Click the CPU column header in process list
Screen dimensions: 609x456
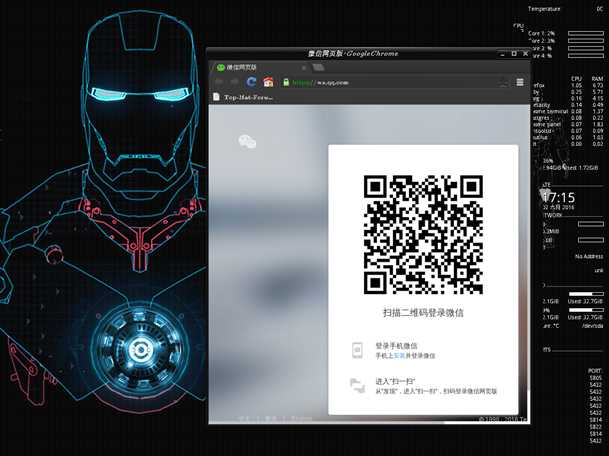coord(576,78)
